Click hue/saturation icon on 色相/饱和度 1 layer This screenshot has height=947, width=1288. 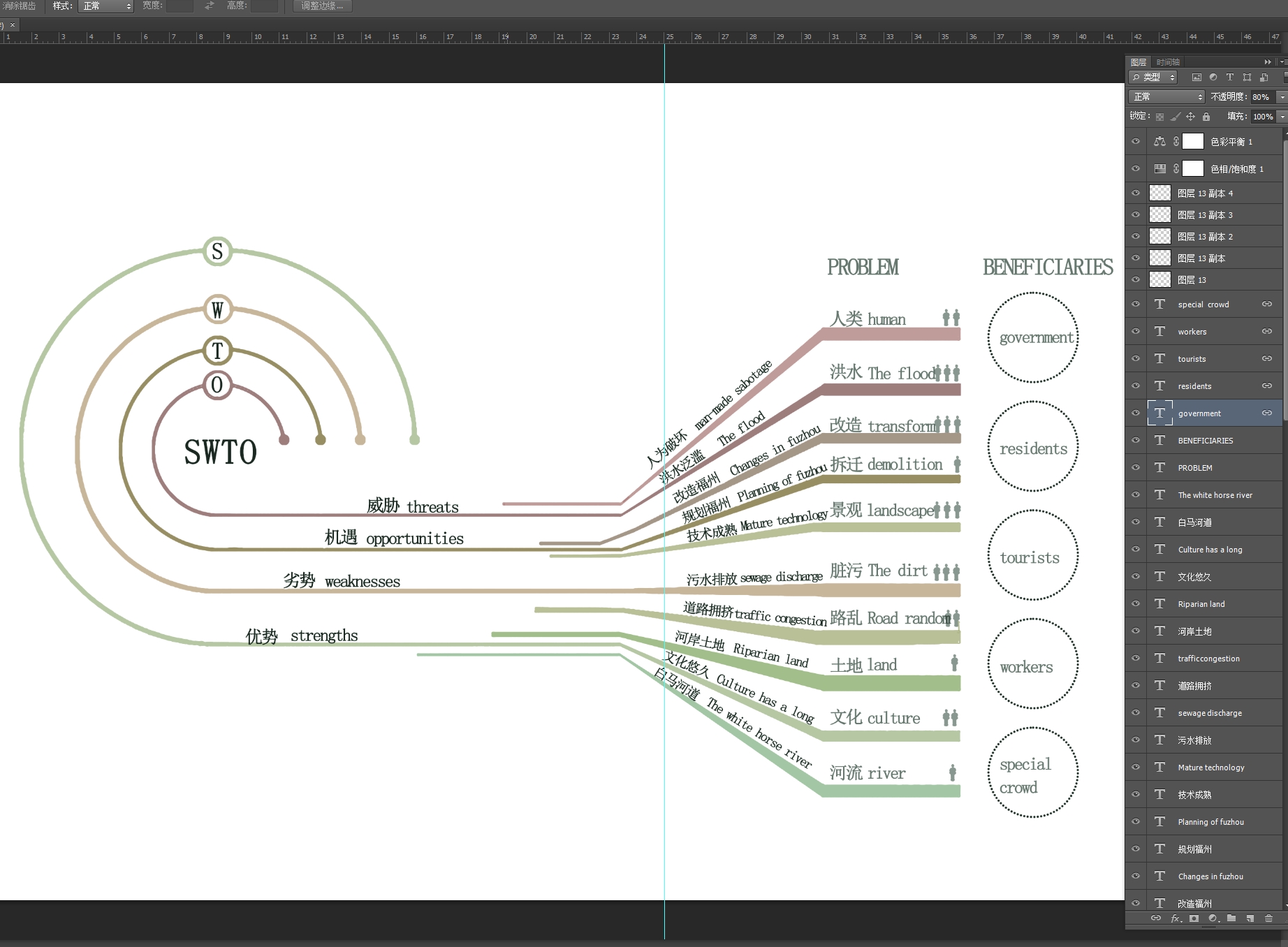click(x=1159, y=168)
